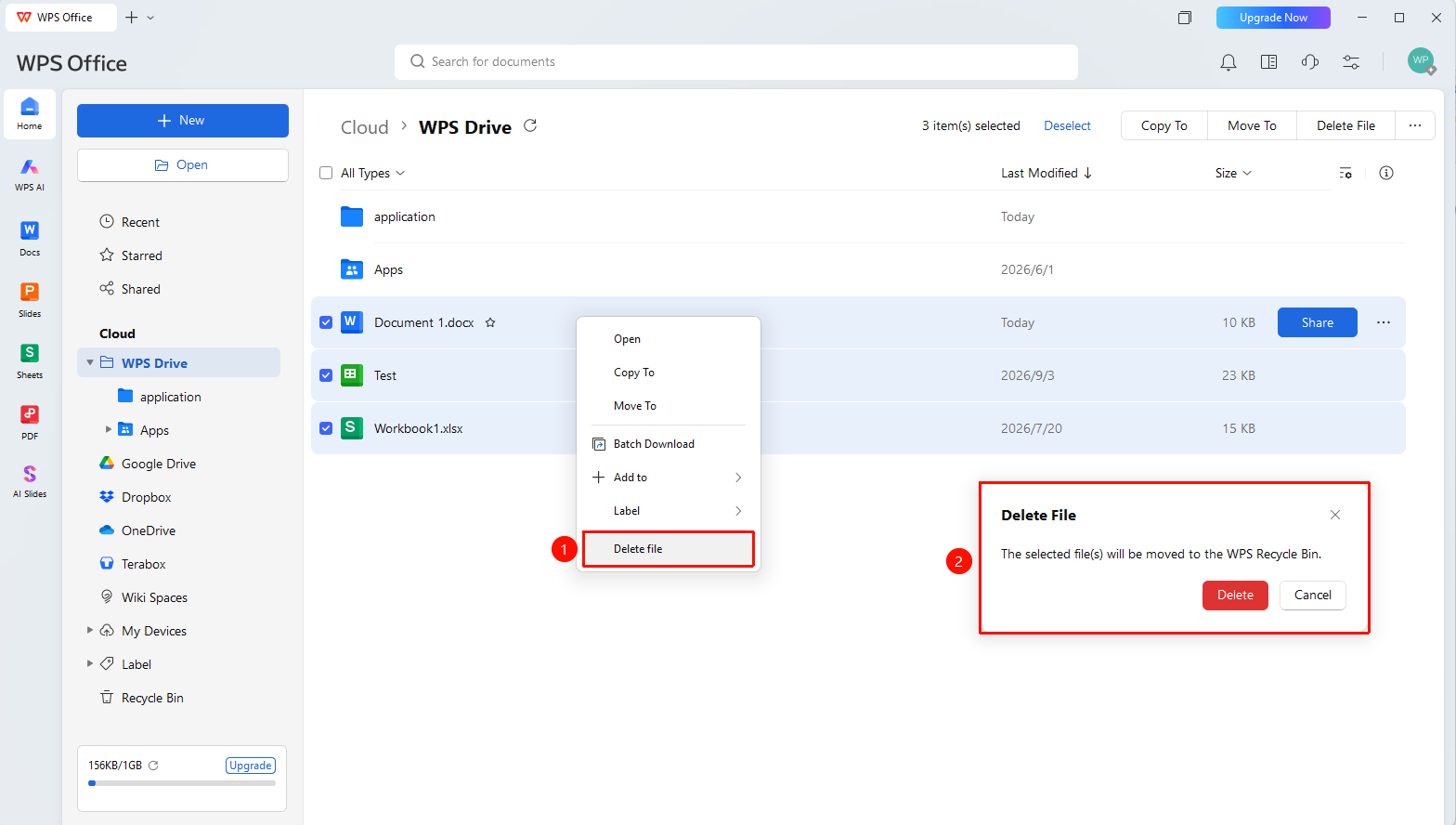The image size is (1456, 825).
Task: Close the Delete File dialog
Action: [x=1335, y=515]
